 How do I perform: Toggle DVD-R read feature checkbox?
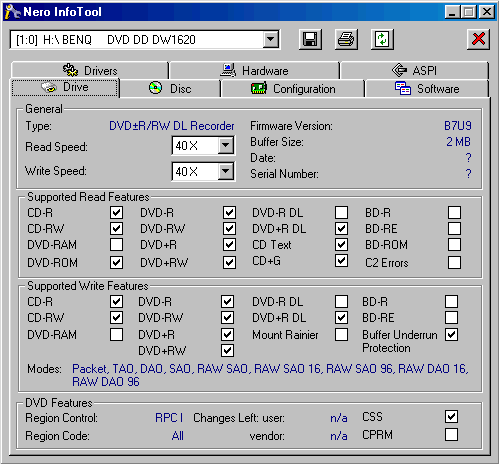pos(229,212)
